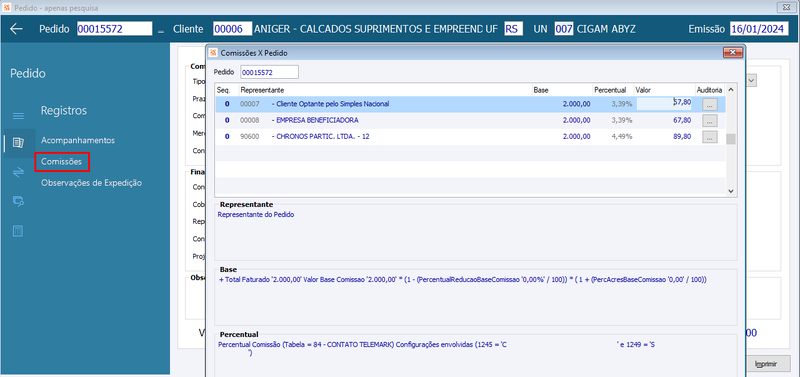Click the 89,80 valor cell

682,137
